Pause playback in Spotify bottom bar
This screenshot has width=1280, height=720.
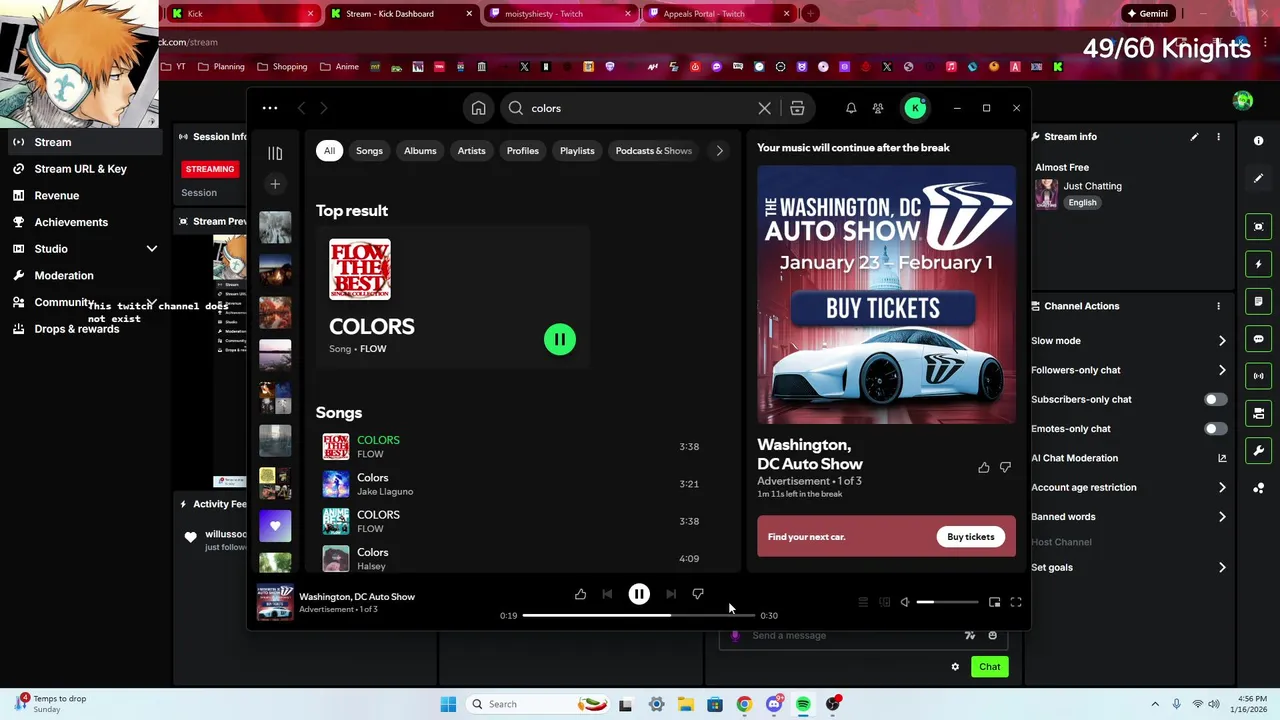tap(639, 594)
